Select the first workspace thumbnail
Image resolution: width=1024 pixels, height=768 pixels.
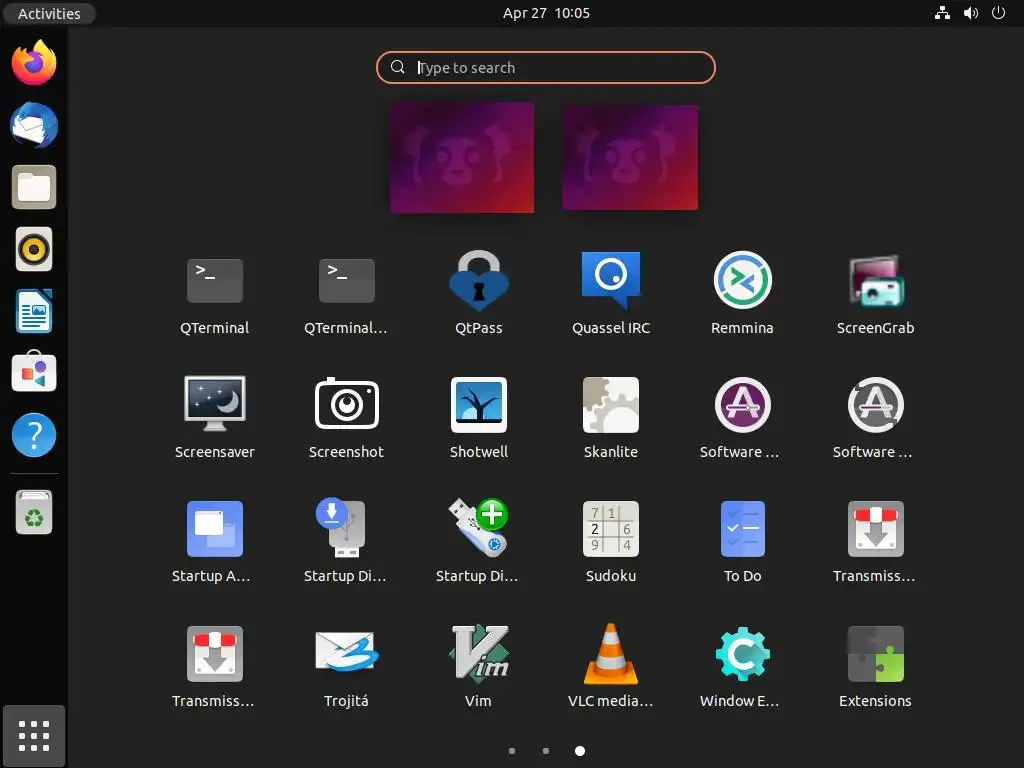462,157
